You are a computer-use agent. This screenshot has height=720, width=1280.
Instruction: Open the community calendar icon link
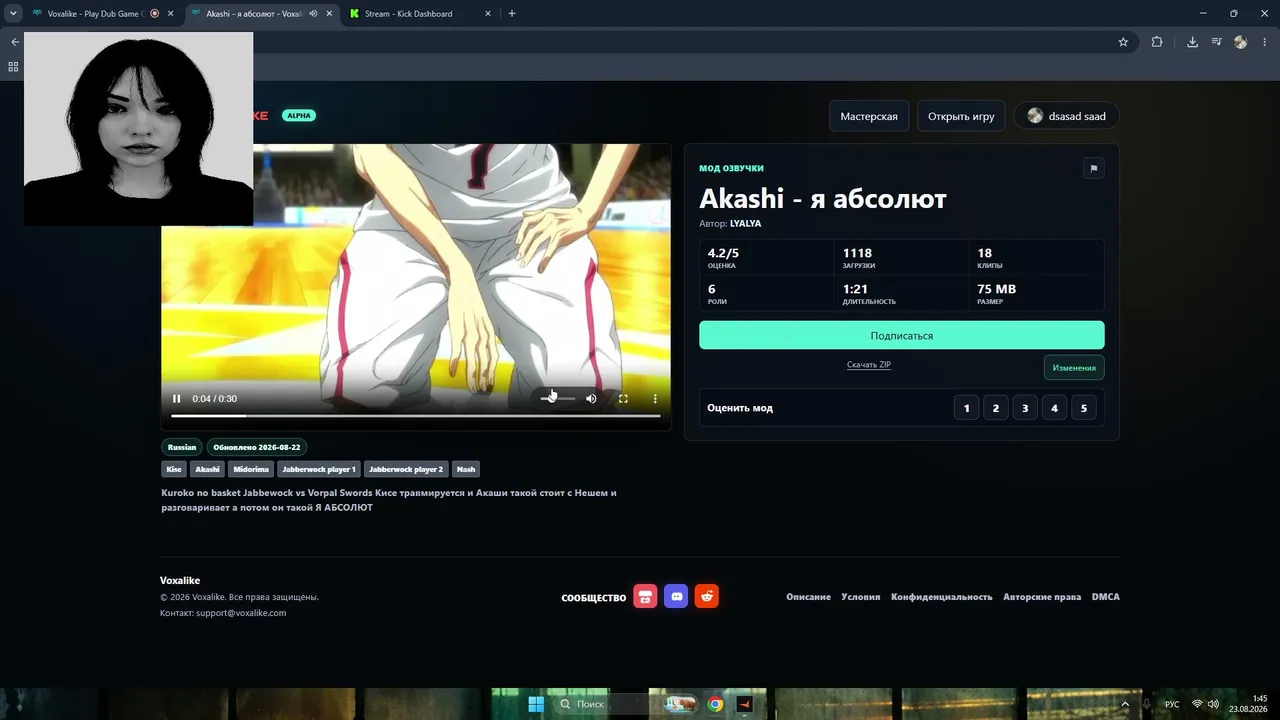[x=645, y=597]
